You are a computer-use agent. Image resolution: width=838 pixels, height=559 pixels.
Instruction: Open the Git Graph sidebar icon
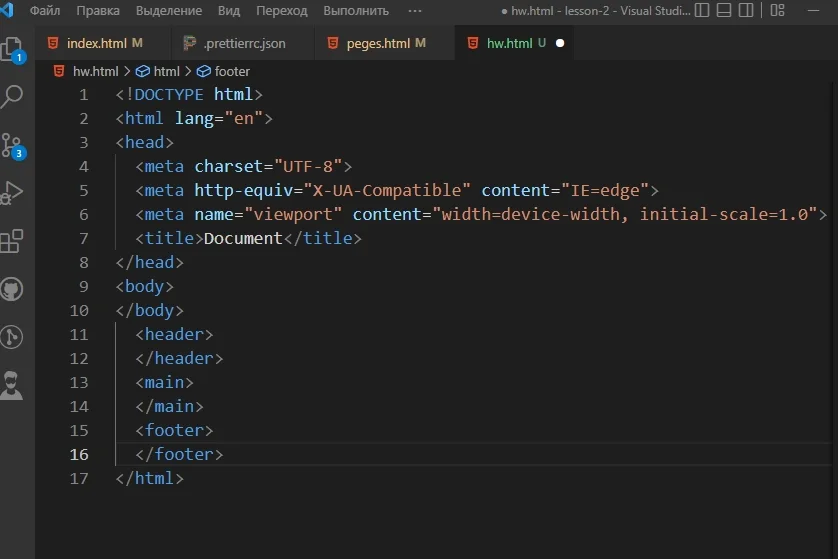click(x=12, y=337)
